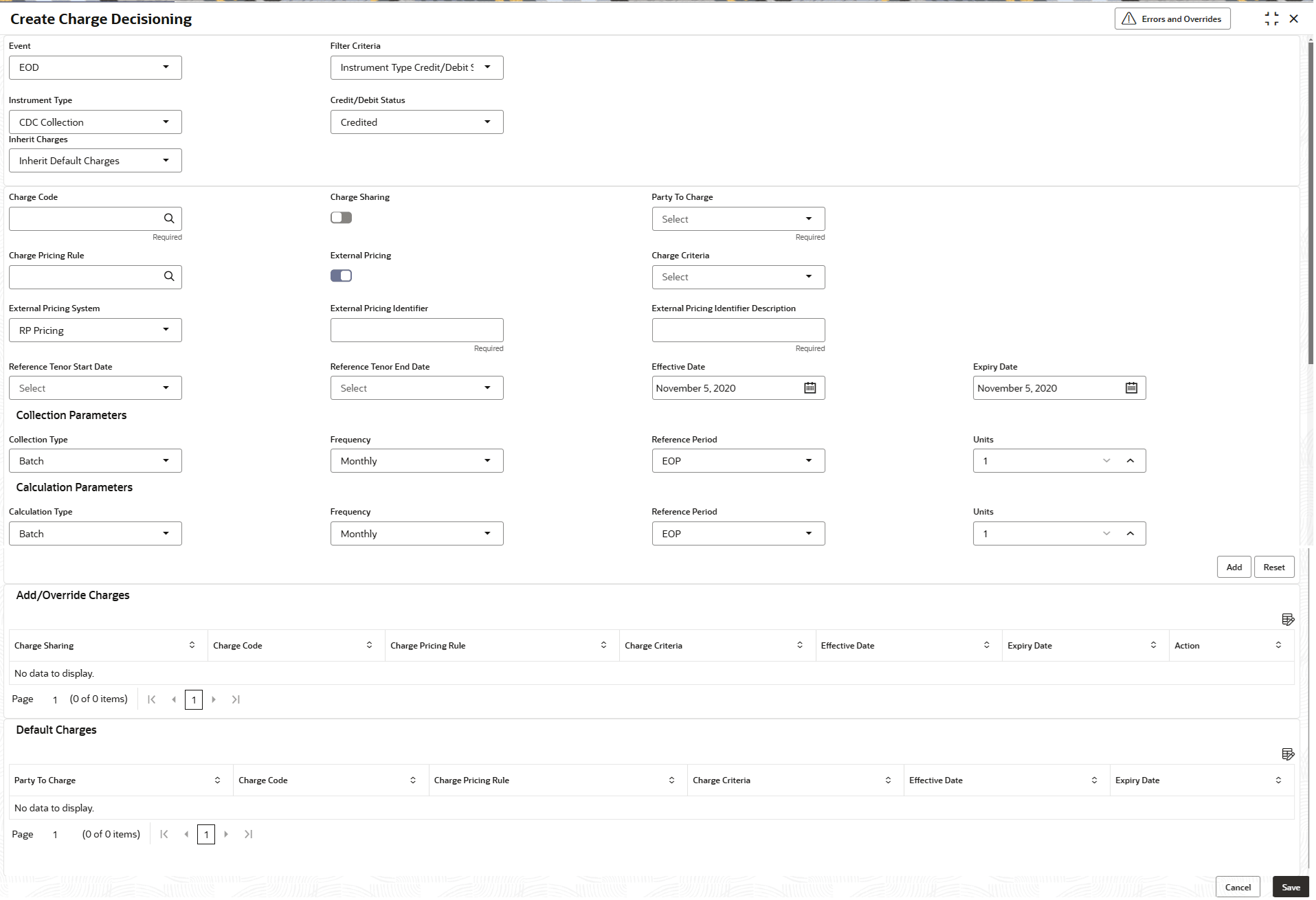Go to last page of Add/Override Charges
The height and width of the screenshot is (900, 1316).
(x=236, y=699)
